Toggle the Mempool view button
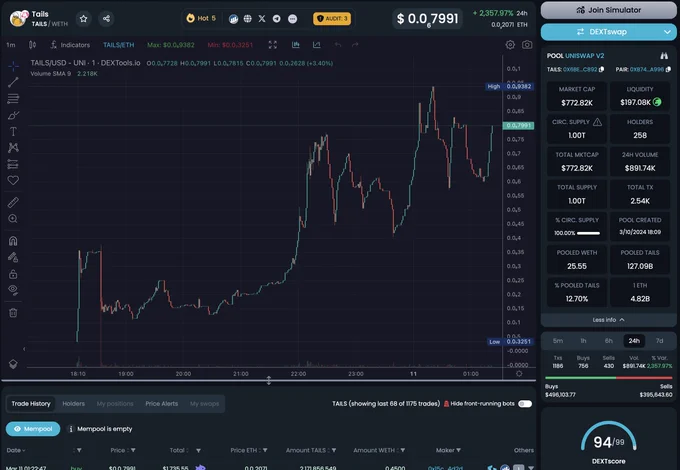Image resolution: width=680 pixels, height=470 pixels. 33,429
